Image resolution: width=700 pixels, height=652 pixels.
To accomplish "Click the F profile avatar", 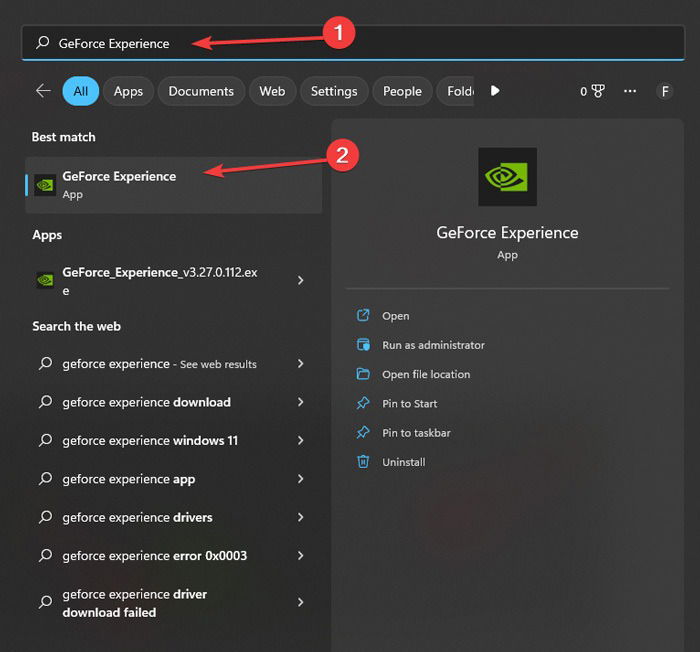I will point(665,91).
